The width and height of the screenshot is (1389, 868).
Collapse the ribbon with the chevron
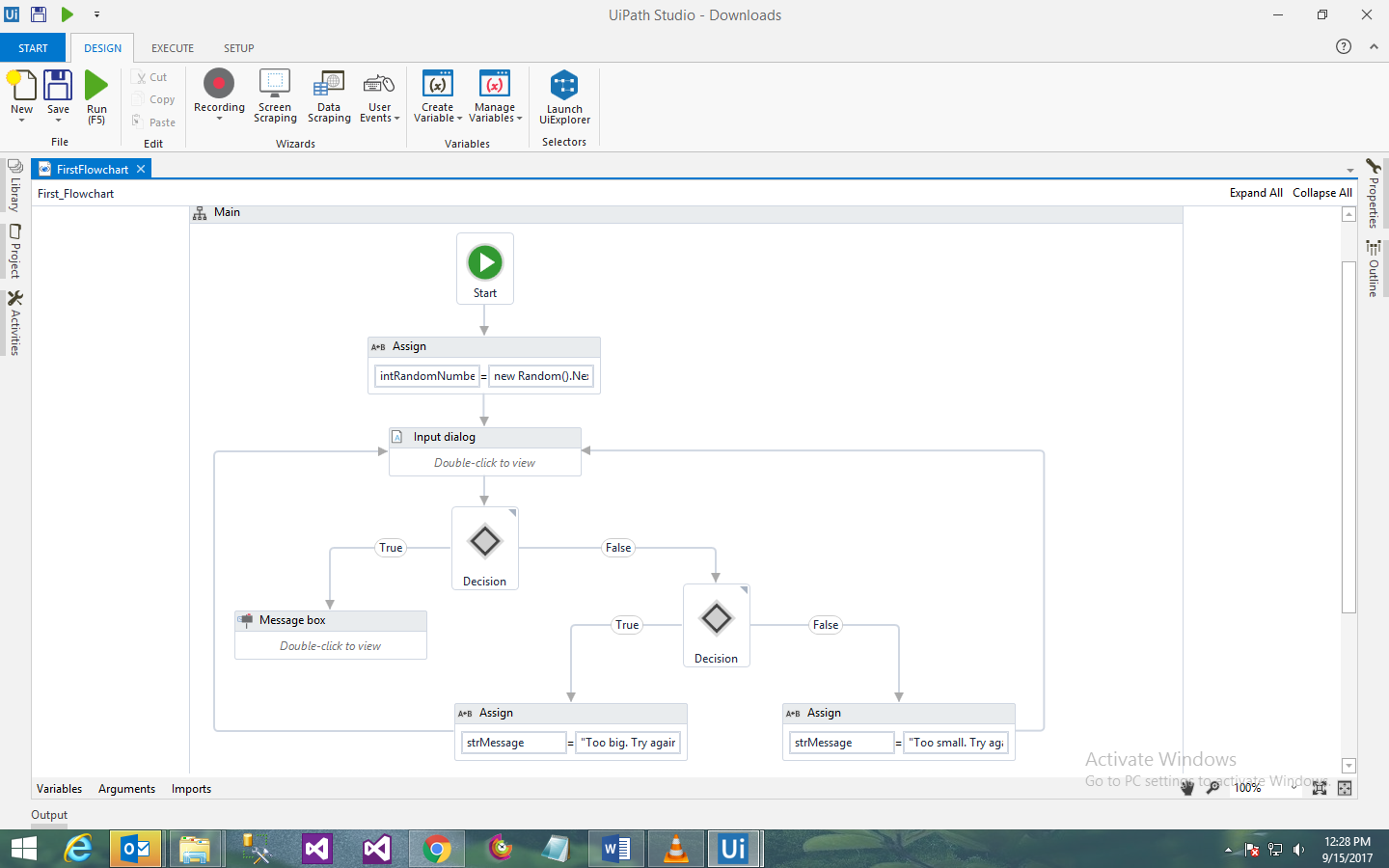1374,46
